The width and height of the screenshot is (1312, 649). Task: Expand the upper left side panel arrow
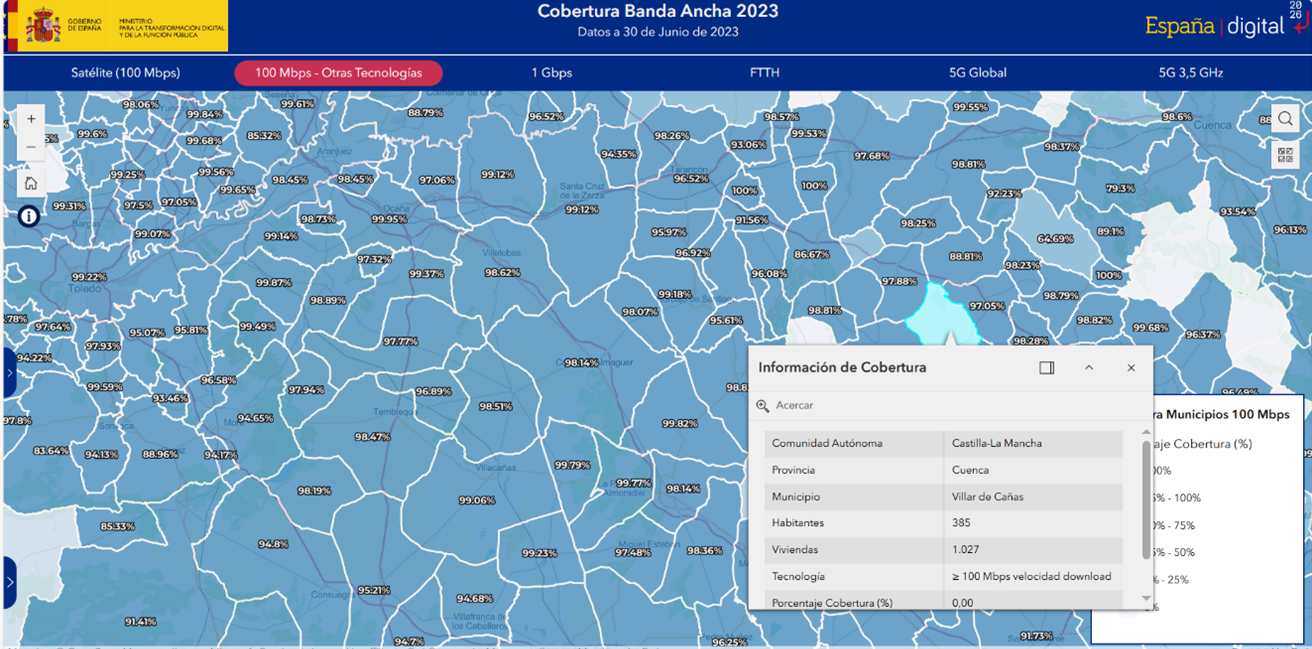click(9, 373)
